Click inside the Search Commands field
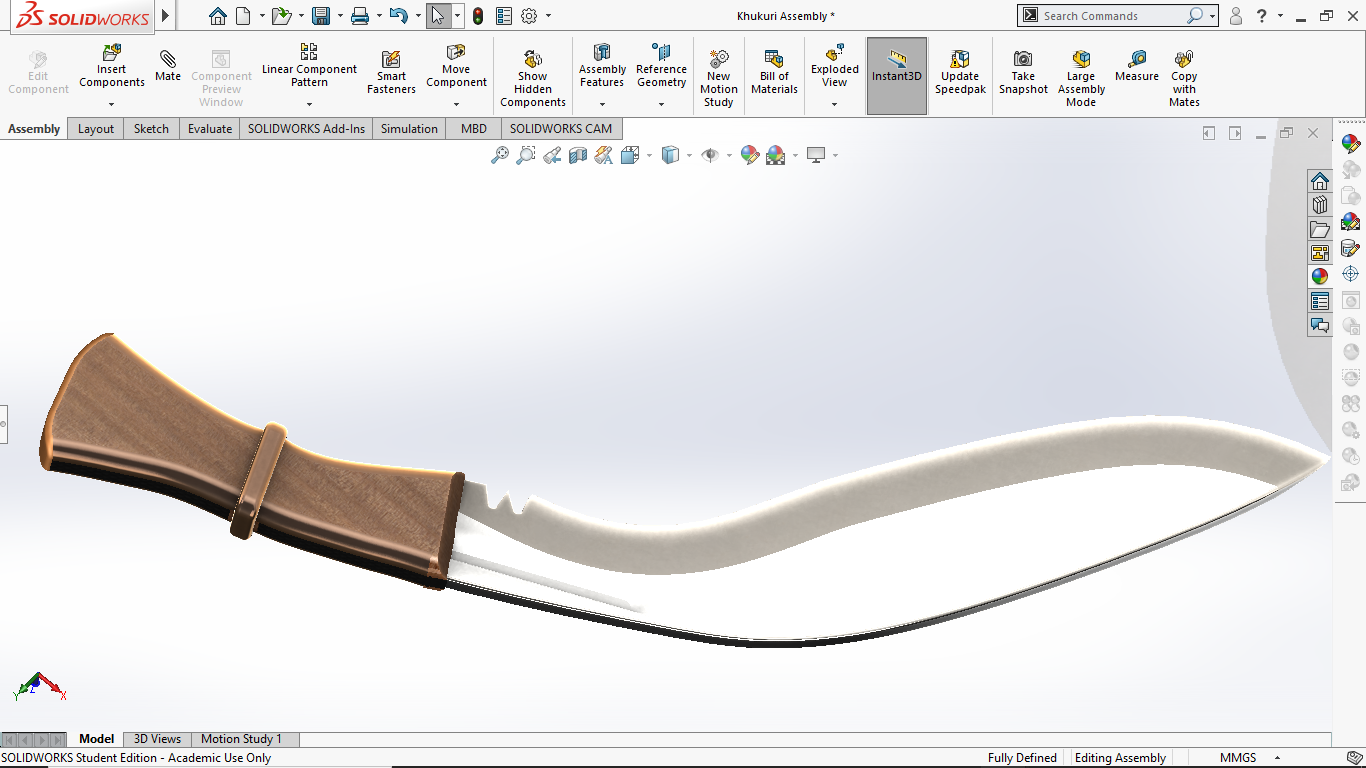Viewport: 1366px width, 768px height. 1112,16
